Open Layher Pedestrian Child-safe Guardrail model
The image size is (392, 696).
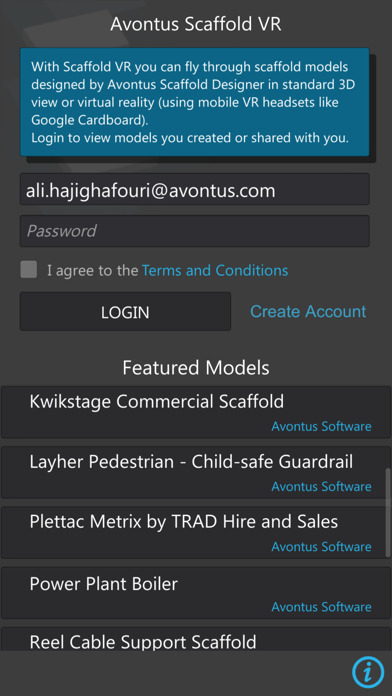[x=196, y=472]
